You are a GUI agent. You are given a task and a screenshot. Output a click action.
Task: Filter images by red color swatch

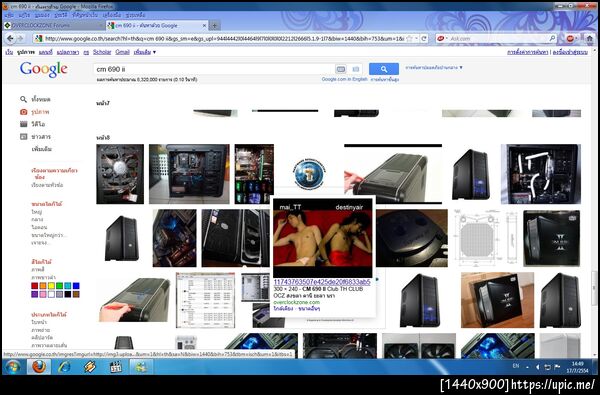pos(35,286)
